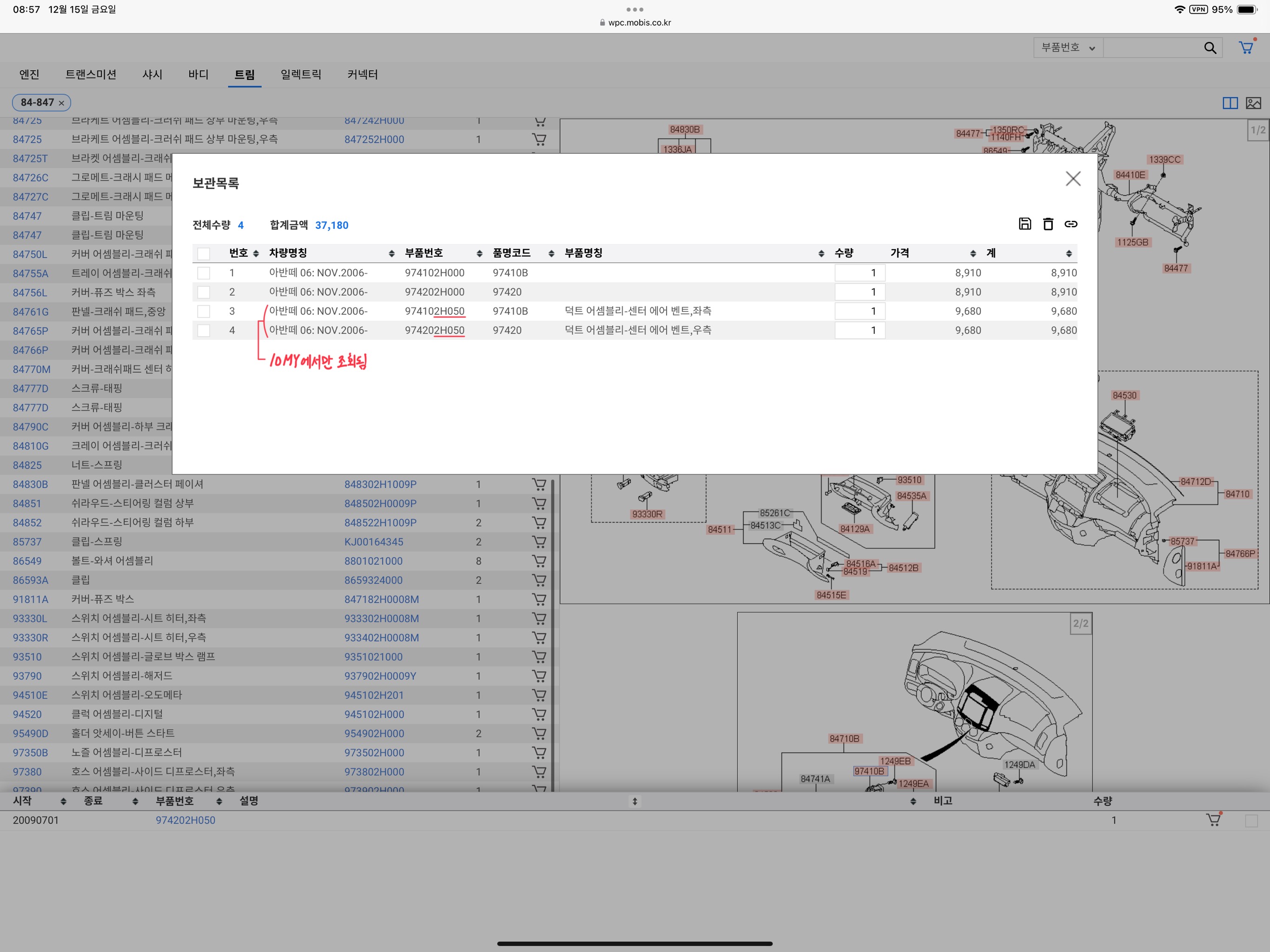Remove the 84-847 filter chip

pos(61,103)
